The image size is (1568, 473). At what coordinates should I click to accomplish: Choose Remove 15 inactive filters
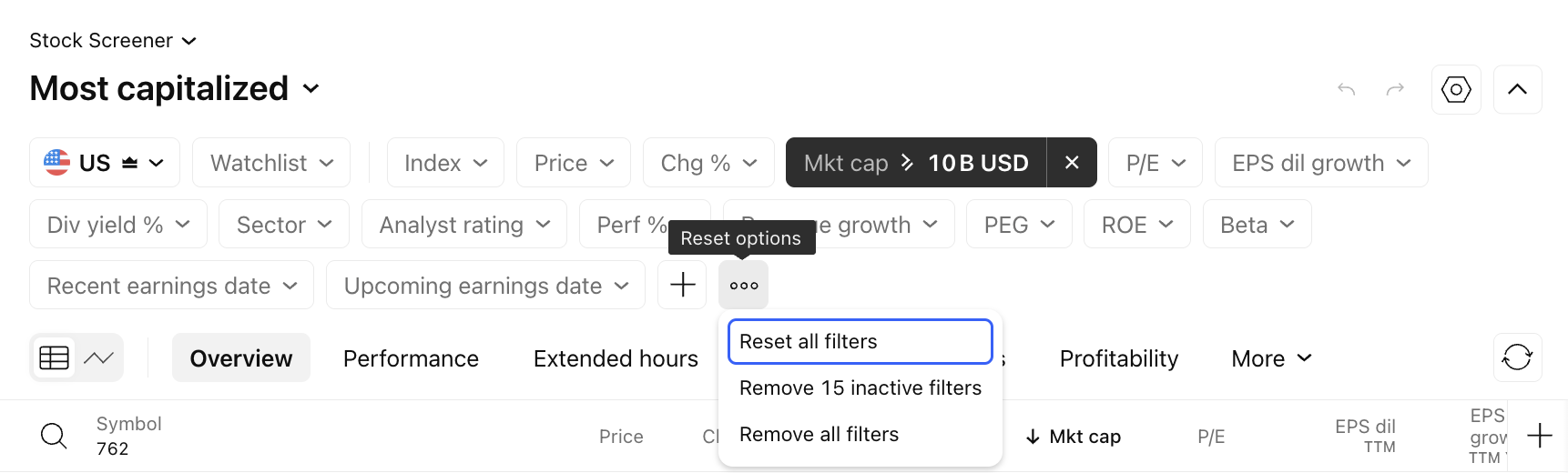pyautogui.click(x=860, y=387)
